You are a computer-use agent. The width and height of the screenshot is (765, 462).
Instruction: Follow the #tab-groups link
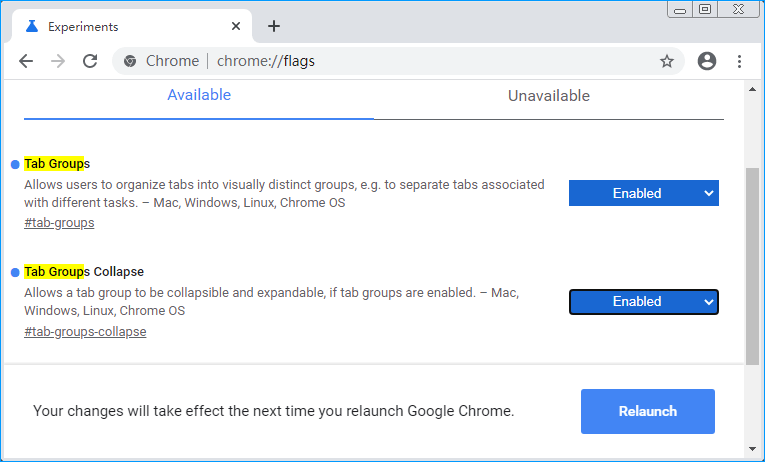(x=59, y=223)
